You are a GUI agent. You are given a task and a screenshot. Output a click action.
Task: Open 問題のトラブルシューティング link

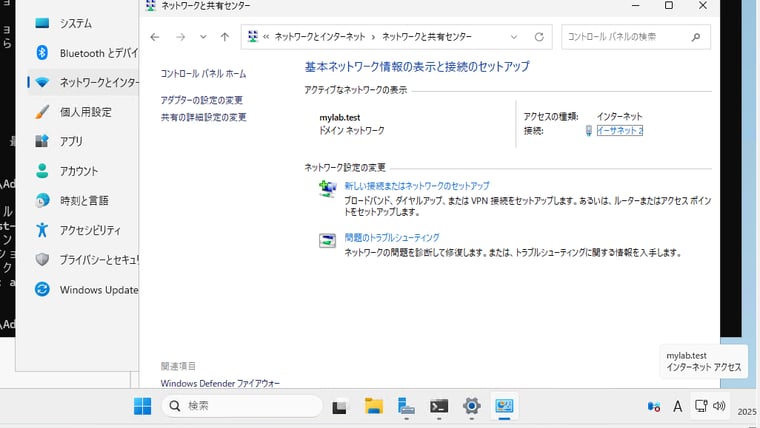(392, 238)
